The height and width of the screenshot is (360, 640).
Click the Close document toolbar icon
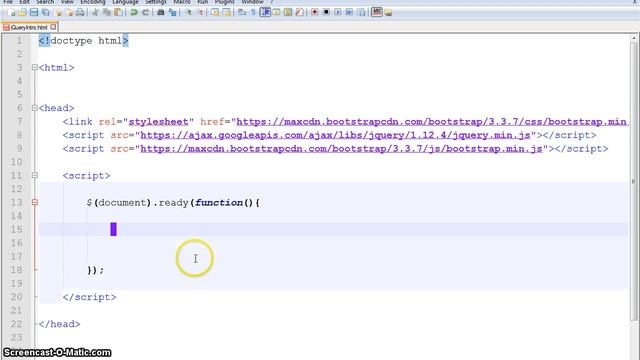pos(58,12)
